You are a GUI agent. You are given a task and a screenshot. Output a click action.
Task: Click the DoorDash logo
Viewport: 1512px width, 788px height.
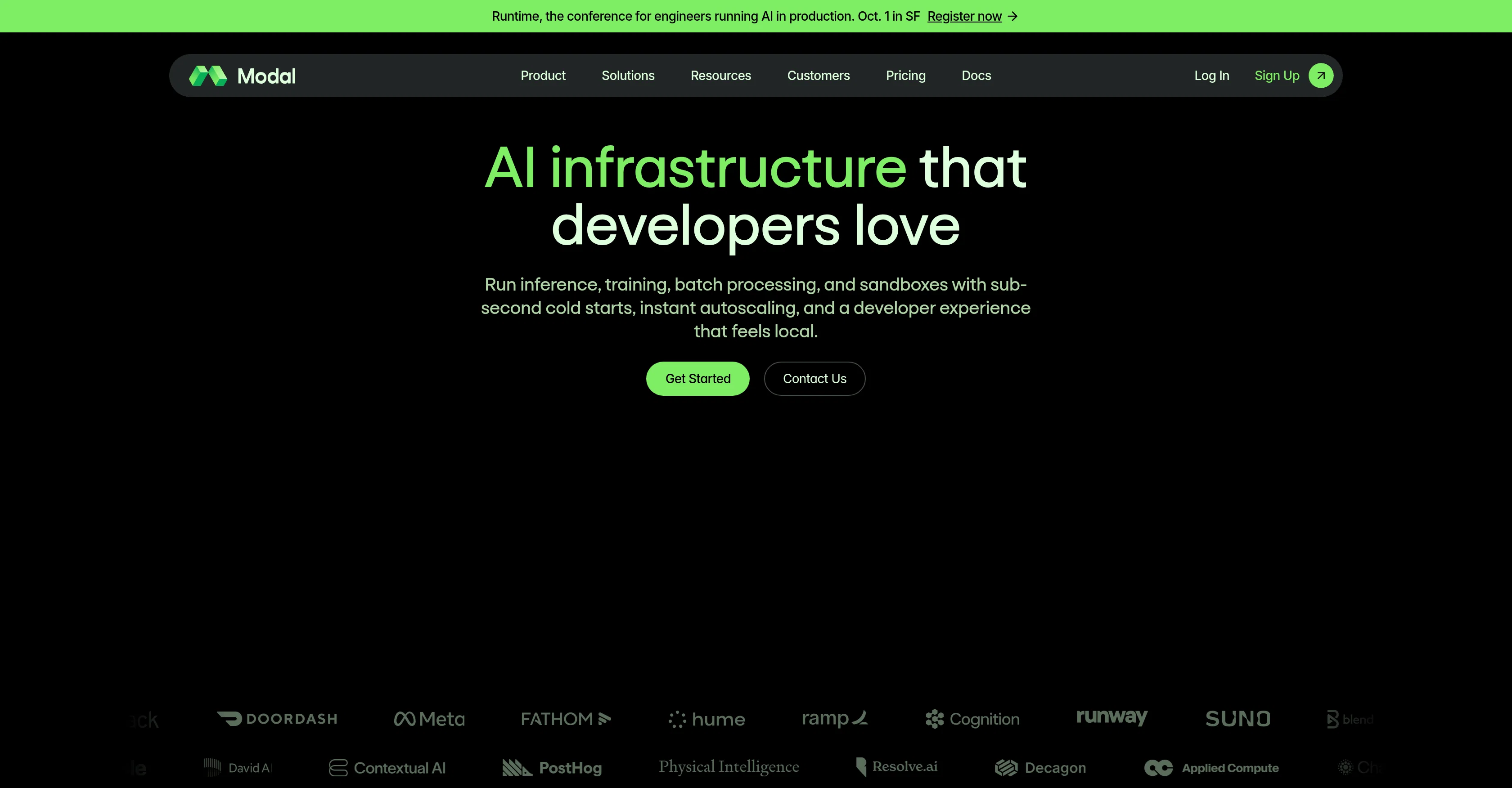pos(277,719)
